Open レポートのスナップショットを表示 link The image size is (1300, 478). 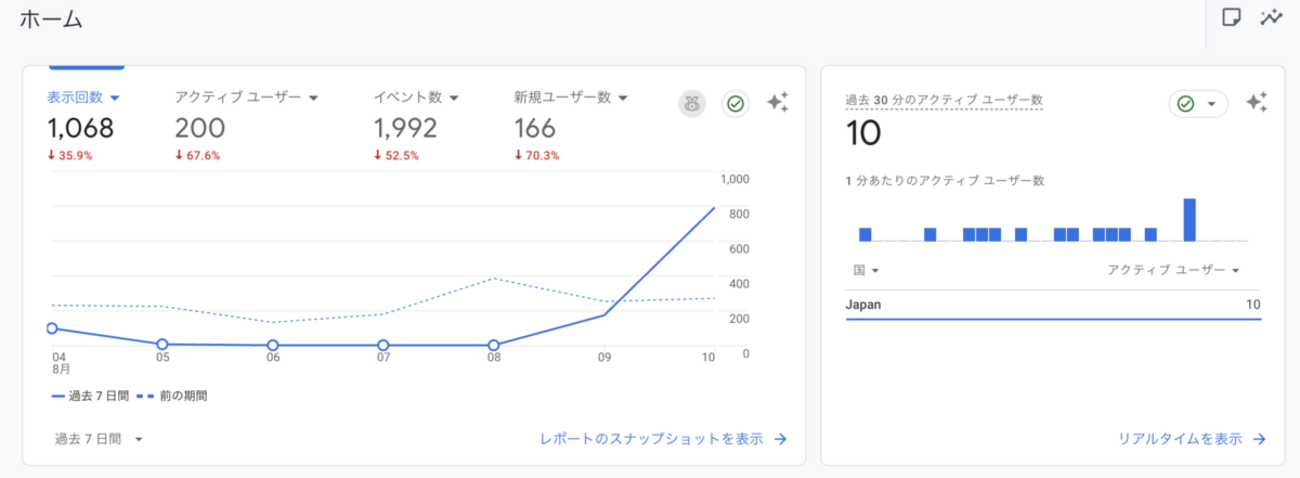(663, 439)
